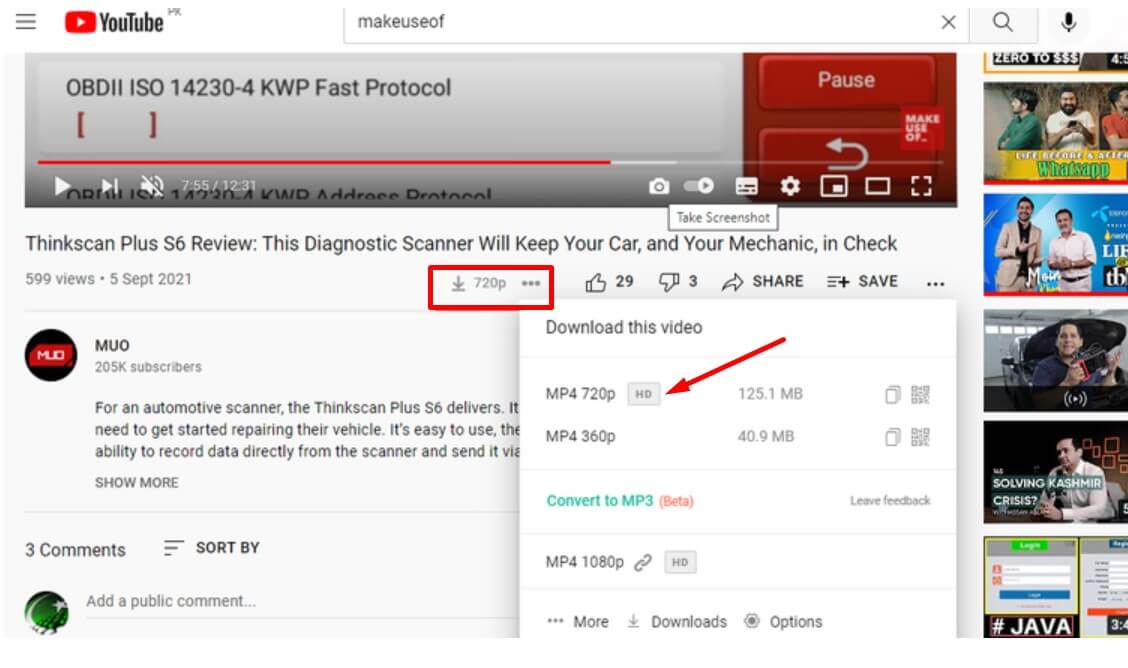The height and width of the screenshot is (668, 1128).
Task: Run search with the magnifier button
Action: (x=1003, y=22)
